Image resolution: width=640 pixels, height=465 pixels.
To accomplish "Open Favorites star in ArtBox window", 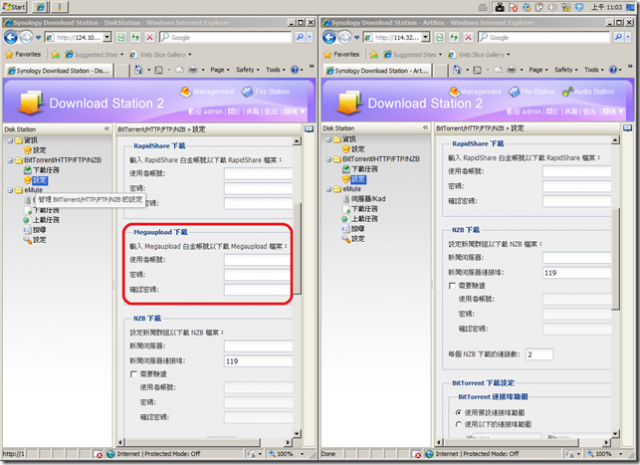I will [x=327, y=54].
